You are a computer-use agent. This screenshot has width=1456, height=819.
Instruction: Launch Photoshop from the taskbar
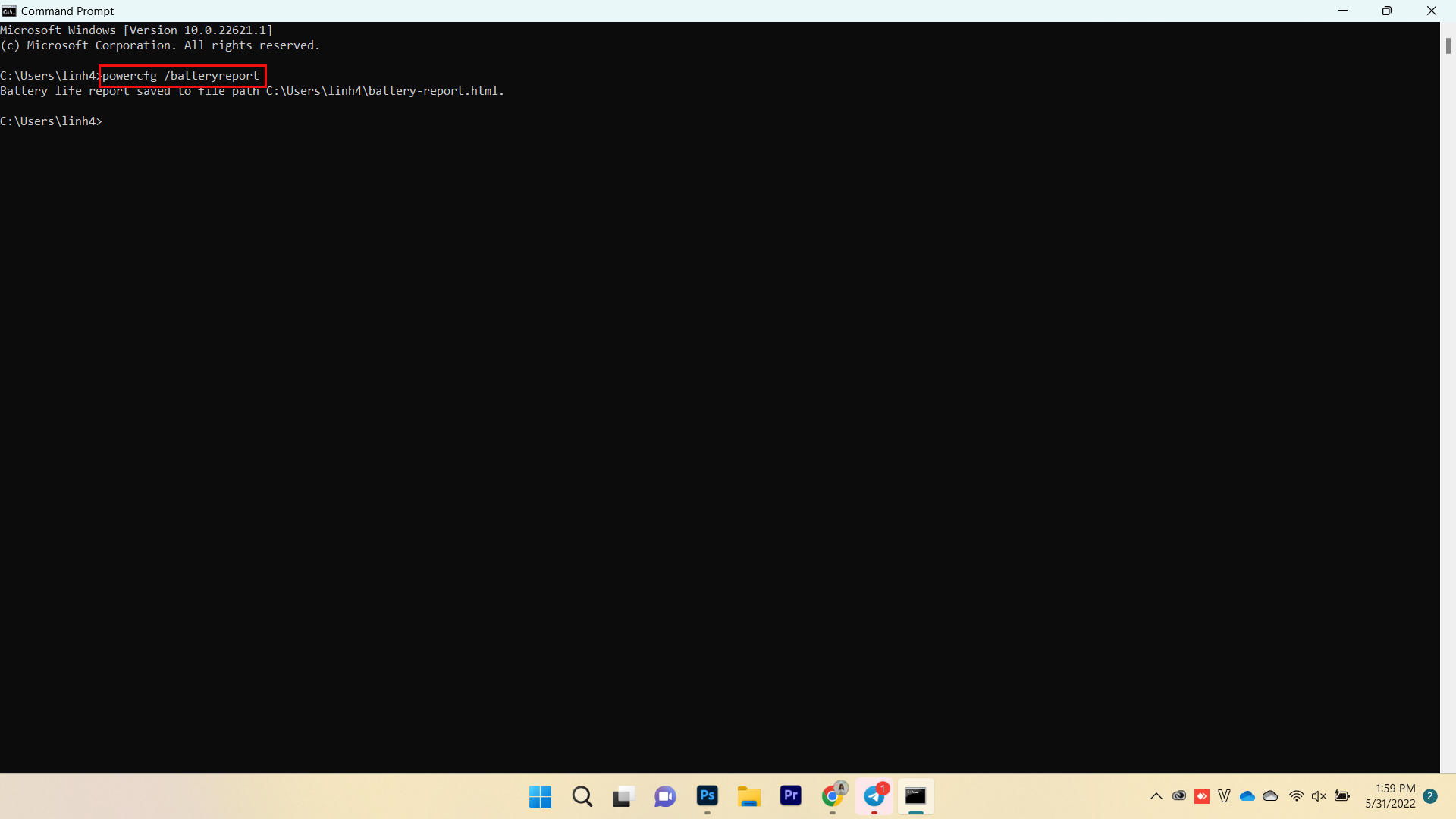[707, 795]
